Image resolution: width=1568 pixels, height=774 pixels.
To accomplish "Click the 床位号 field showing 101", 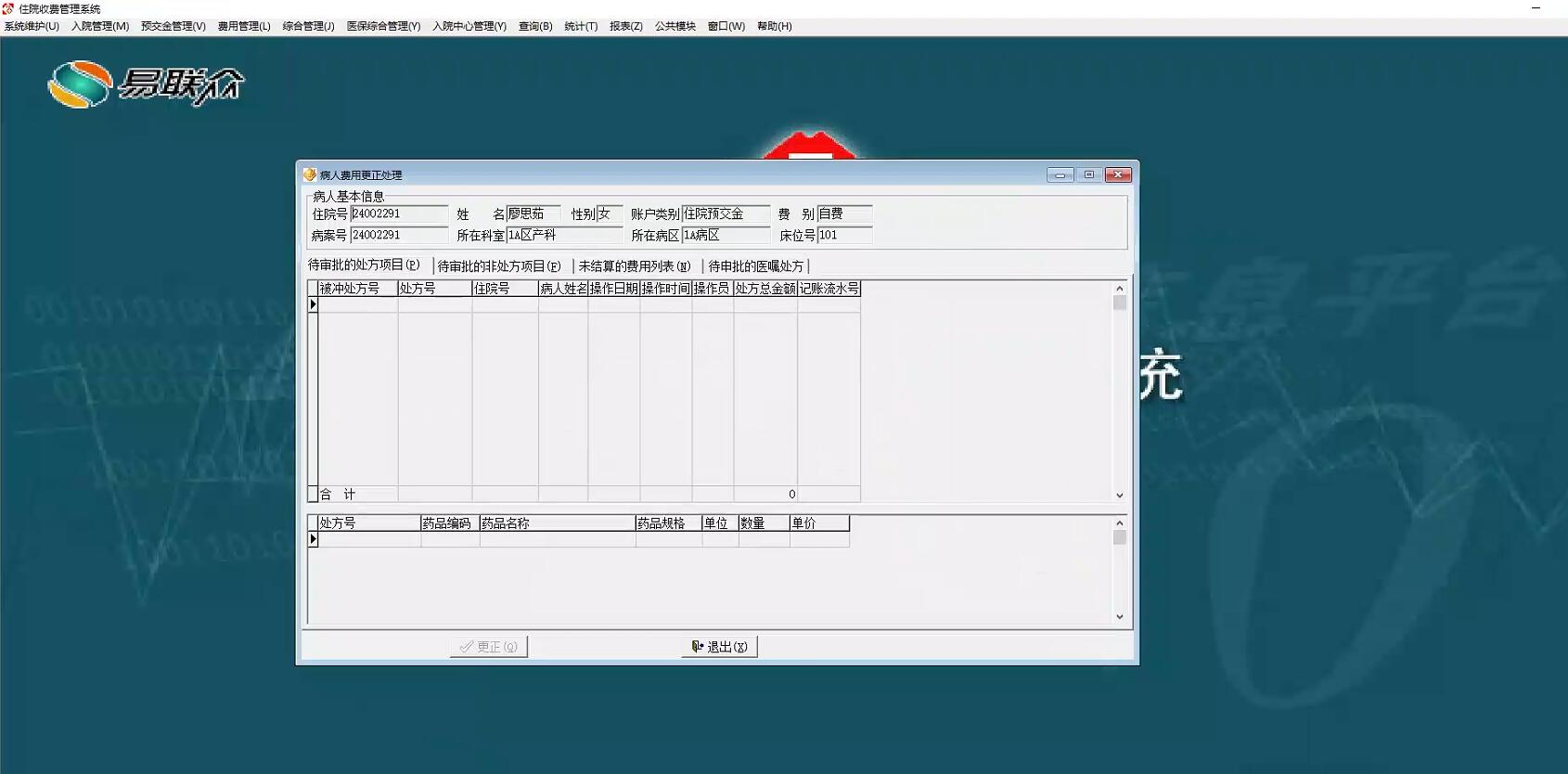I will click(x=844, y=236).
